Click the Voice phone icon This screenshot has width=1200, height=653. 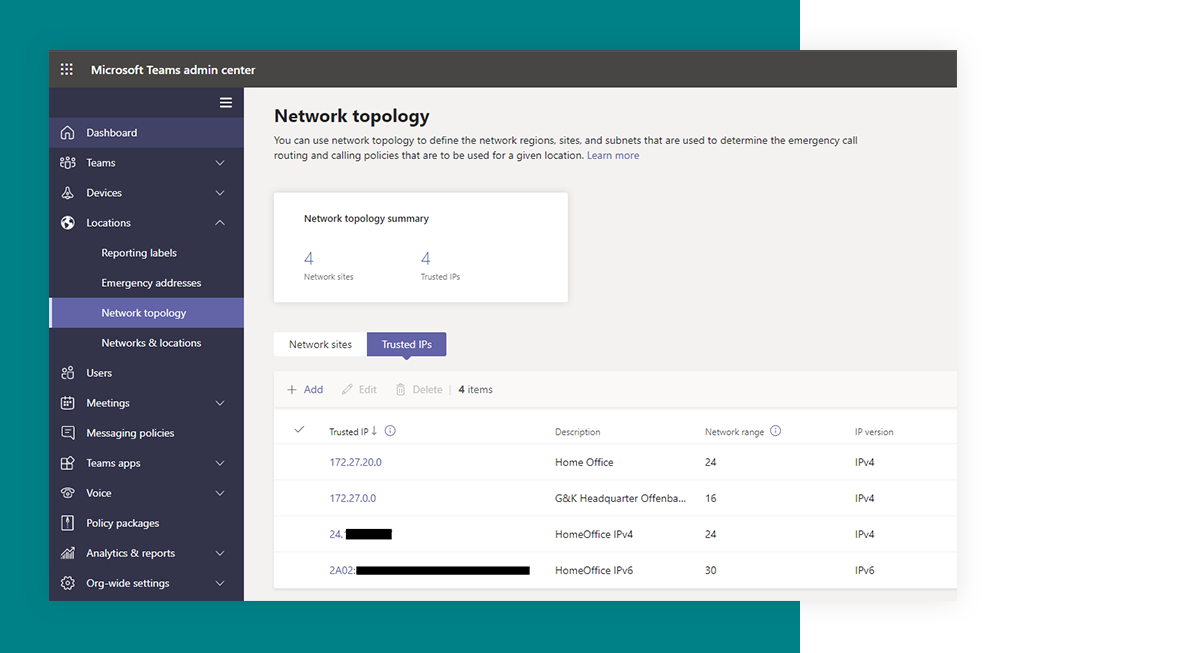(x=68, y=493)
